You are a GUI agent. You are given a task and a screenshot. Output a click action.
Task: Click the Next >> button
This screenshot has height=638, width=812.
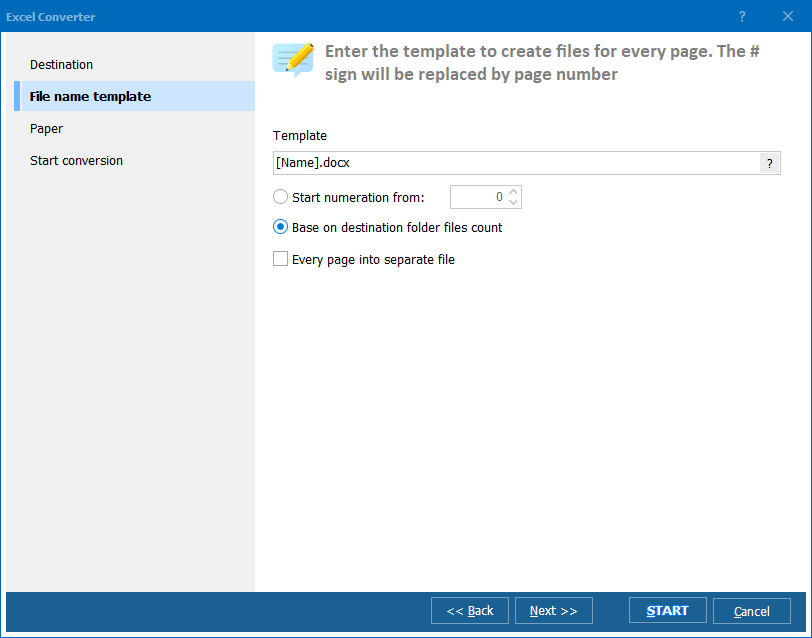554,611
